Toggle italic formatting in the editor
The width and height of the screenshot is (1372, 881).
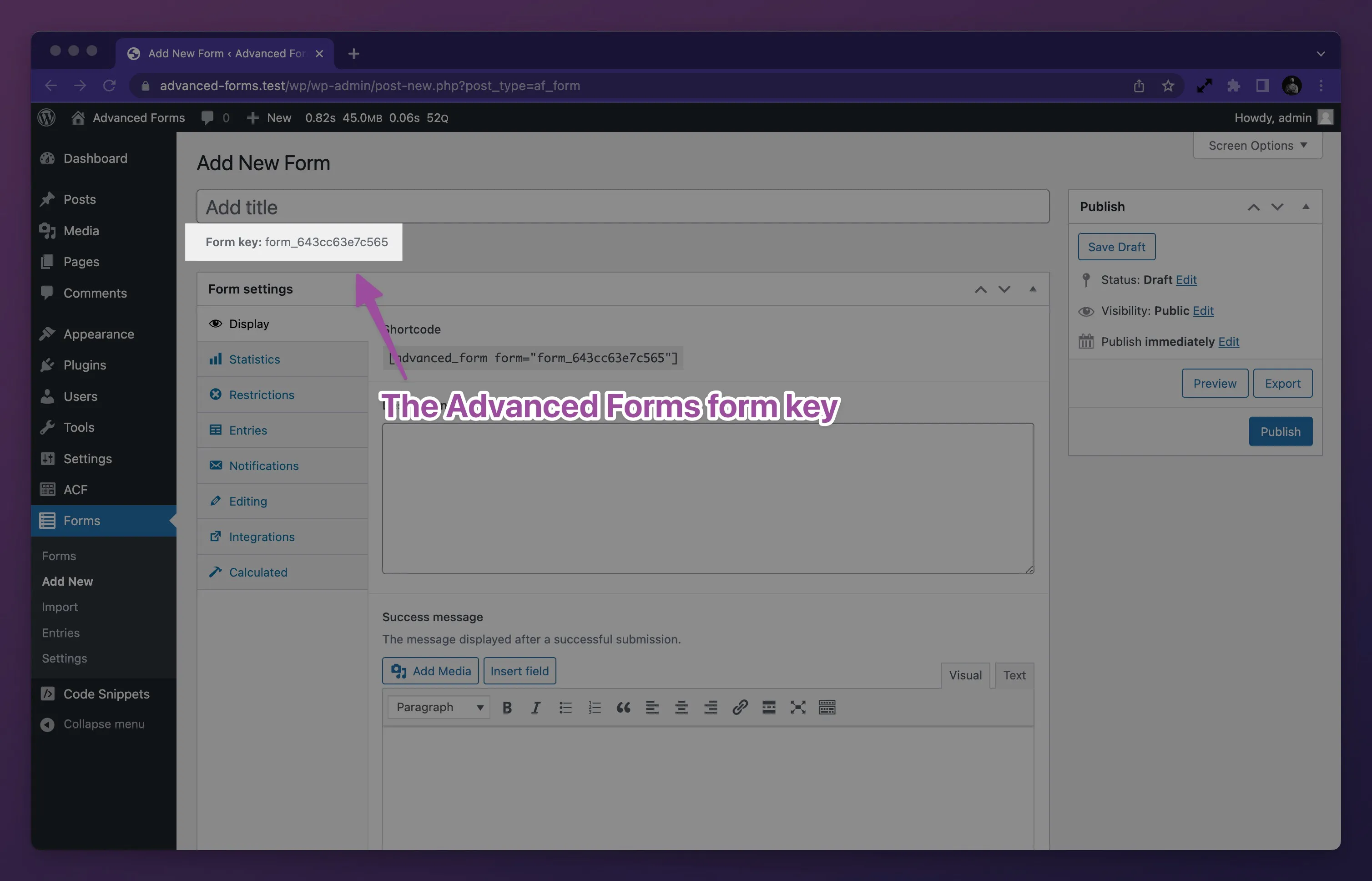click(536, 708)
